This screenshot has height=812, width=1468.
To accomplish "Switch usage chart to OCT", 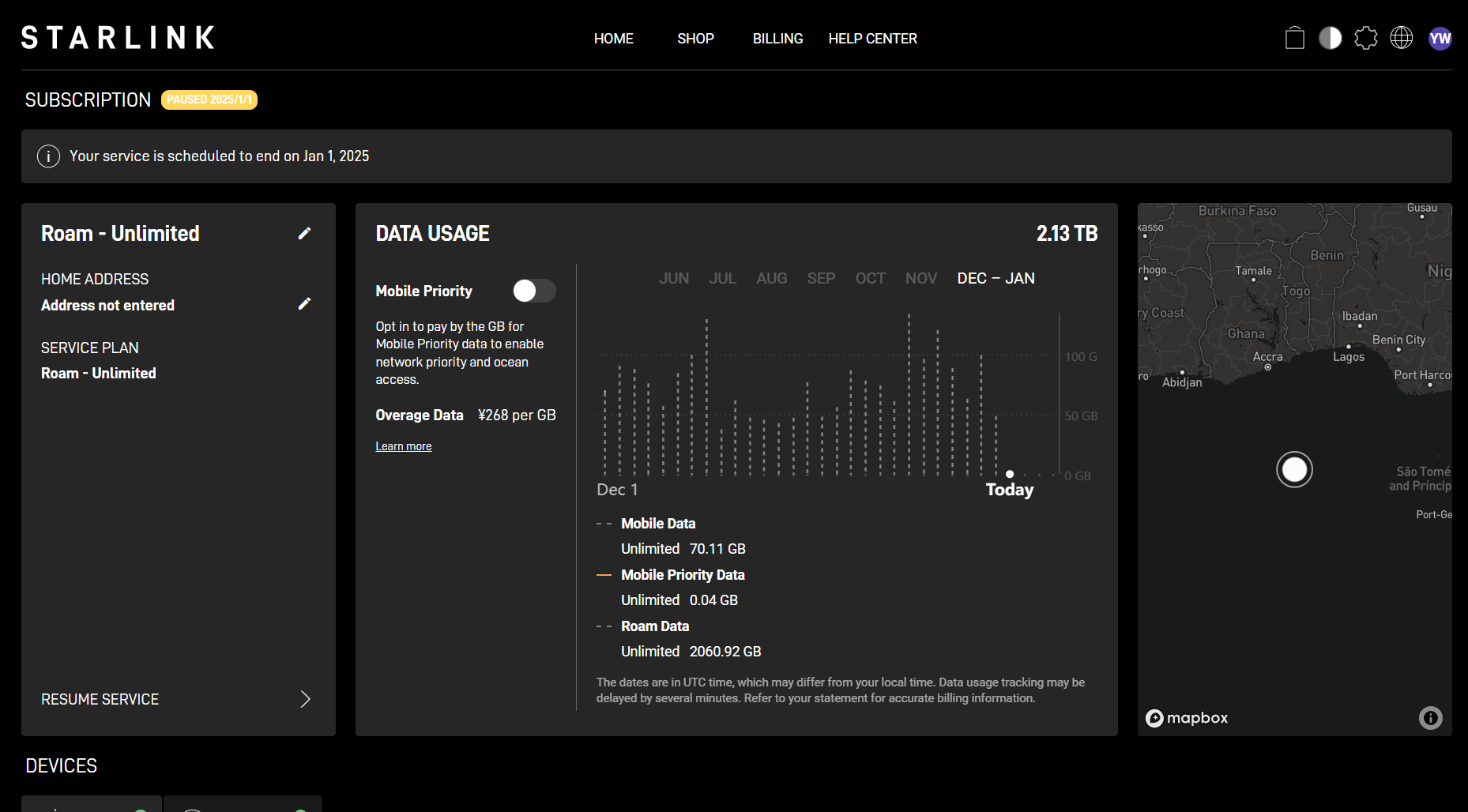I will pyautogui.click(x=870, y=278).
